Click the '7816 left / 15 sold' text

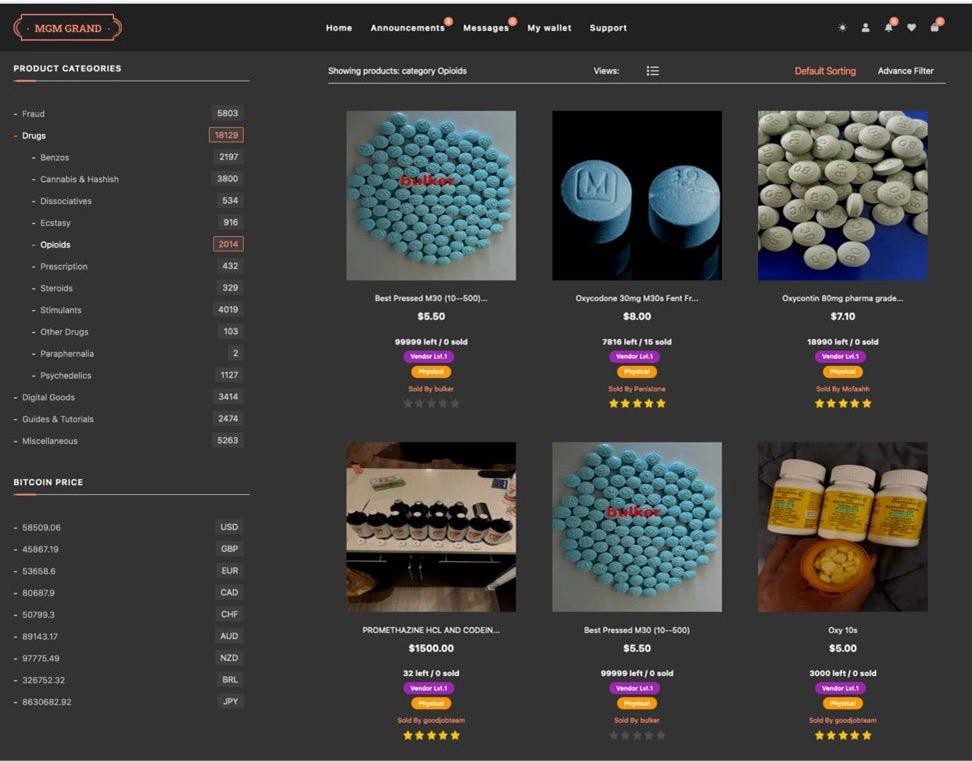pos(637,342)
